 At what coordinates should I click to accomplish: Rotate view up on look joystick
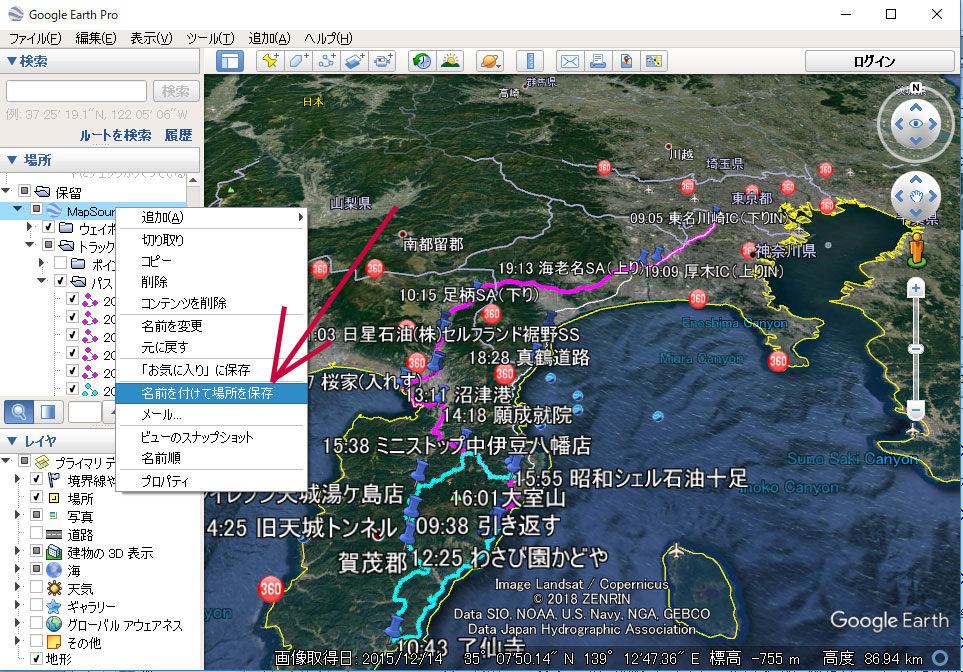[x=916, y=107]
